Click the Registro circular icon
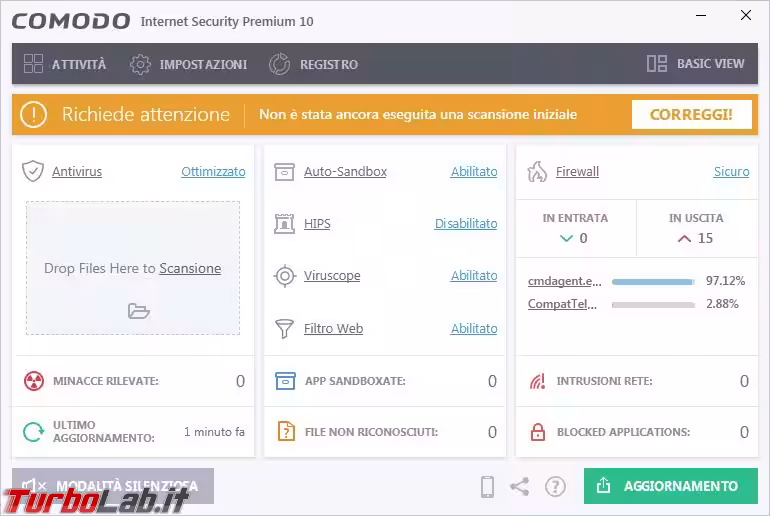 click(279, 64)
